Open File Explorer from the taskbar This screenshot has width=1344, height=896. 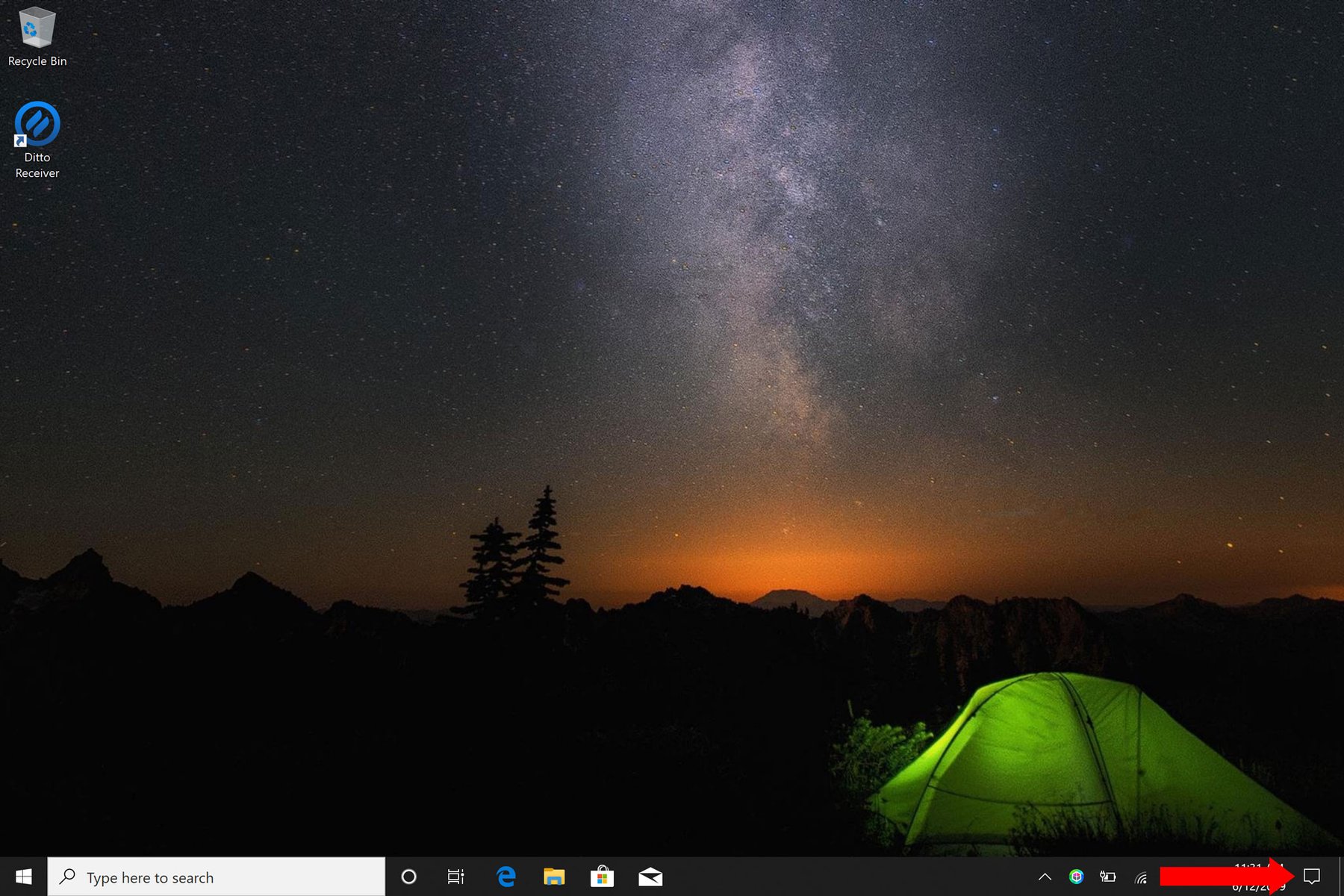554,877
